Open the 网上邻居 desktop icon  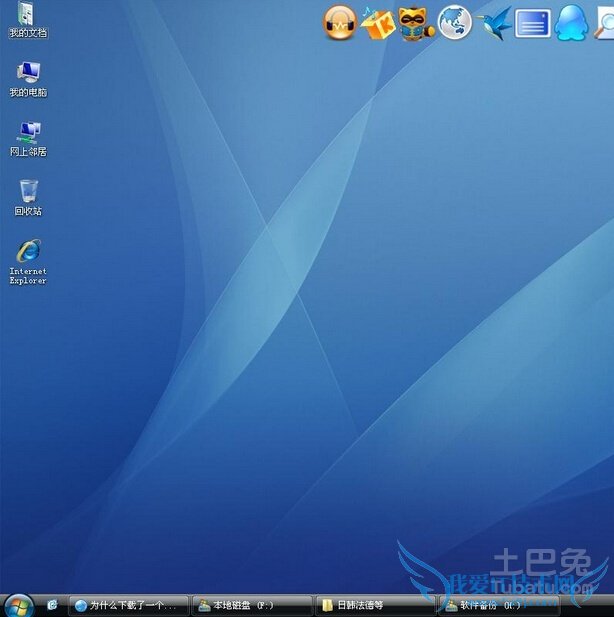tap(28, 139)
